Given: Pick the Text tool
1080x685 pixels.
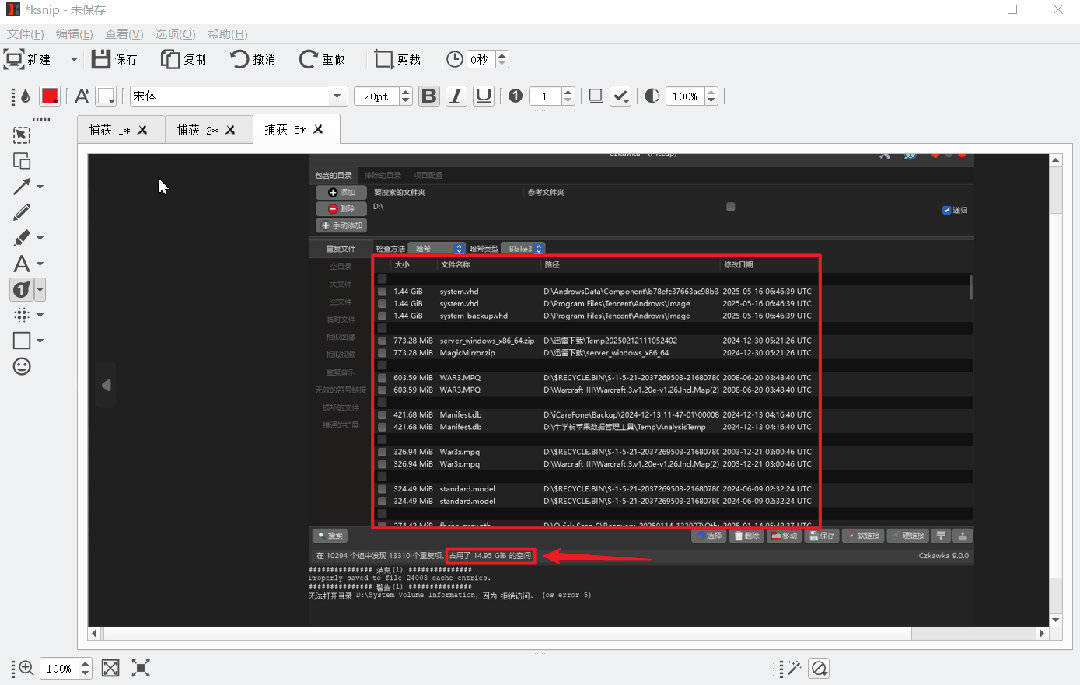Looking at the screenshot, I should (x=21, y=264).
